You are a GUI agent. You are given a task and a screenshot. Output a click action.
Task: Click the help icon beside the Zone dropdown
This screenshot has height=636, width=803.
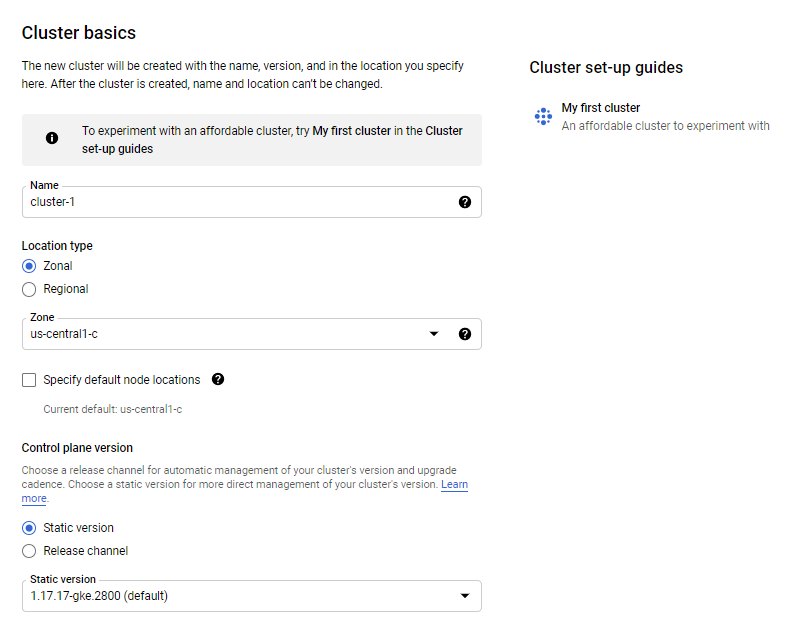(465, 334)
